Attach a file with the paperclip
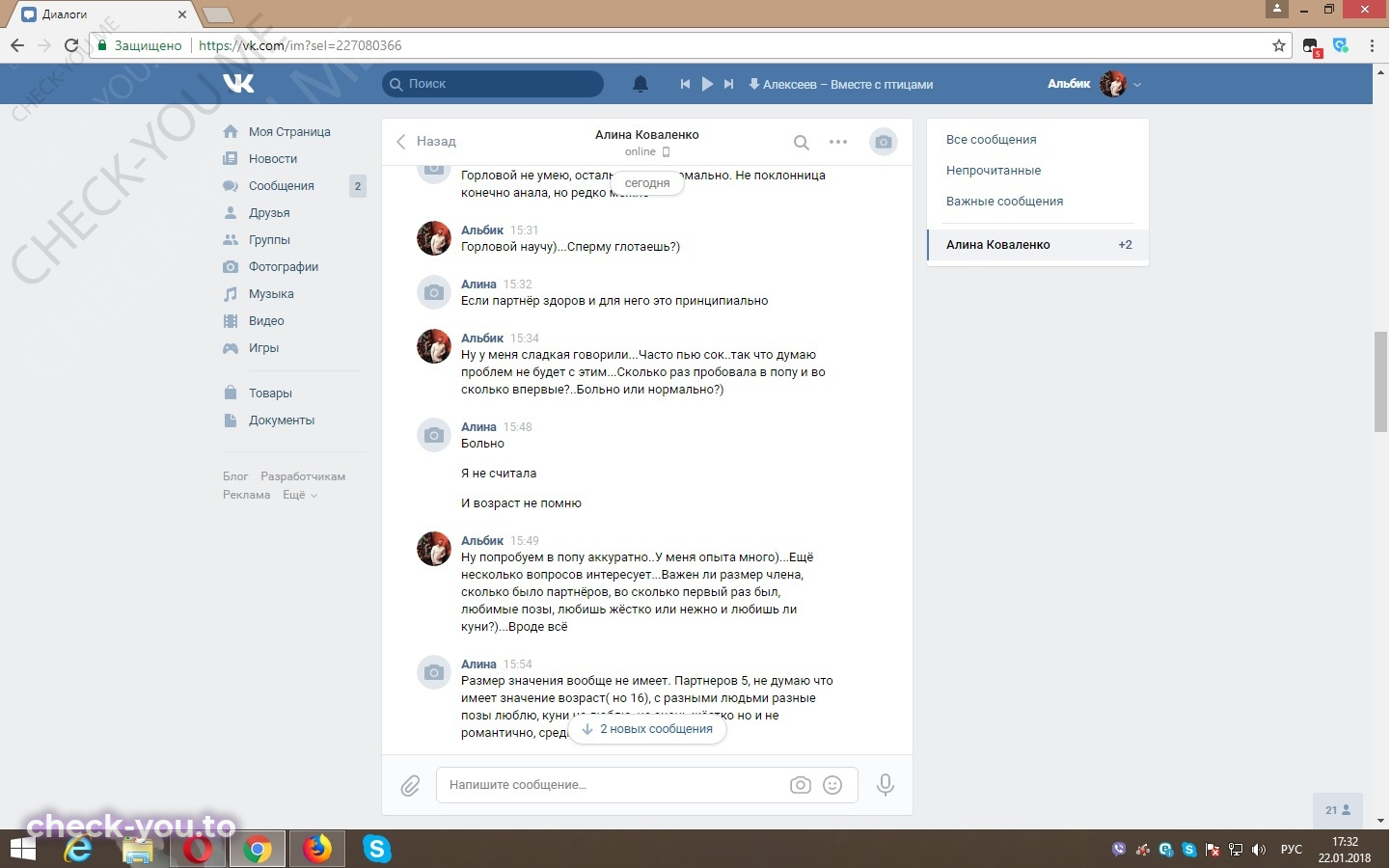Screen dimensions: 1391x868 pyautogui.click(x=410, y=786)
